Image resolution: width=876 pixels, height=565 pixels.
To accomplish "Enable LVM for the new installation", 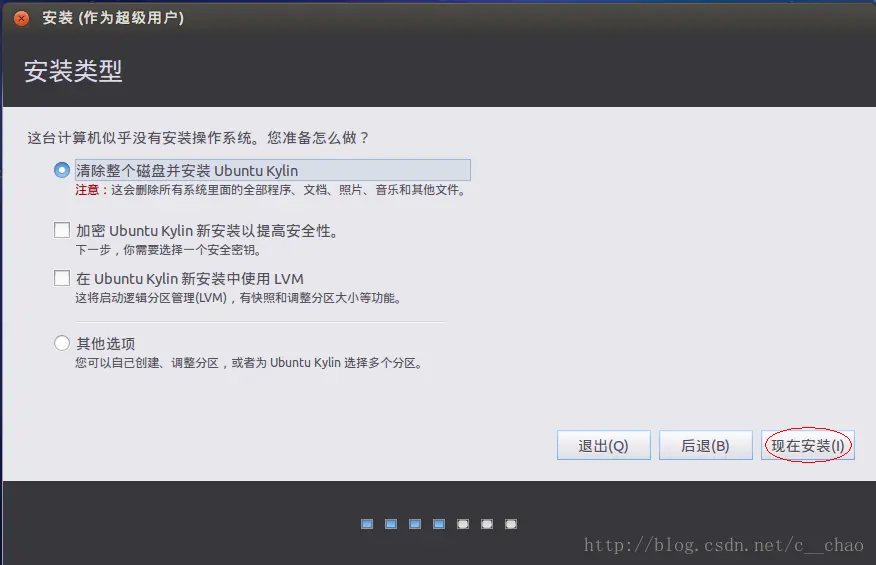I will [62, 278].
